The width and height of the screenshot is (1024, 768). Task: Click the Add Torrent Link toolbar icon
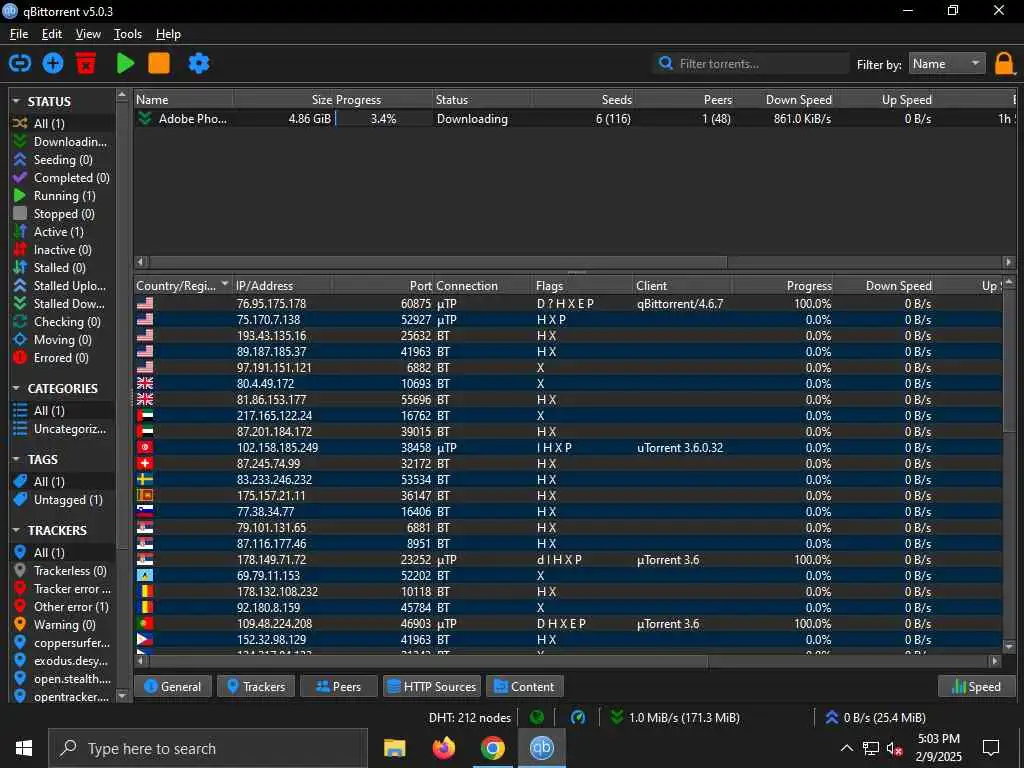[20, 63]
